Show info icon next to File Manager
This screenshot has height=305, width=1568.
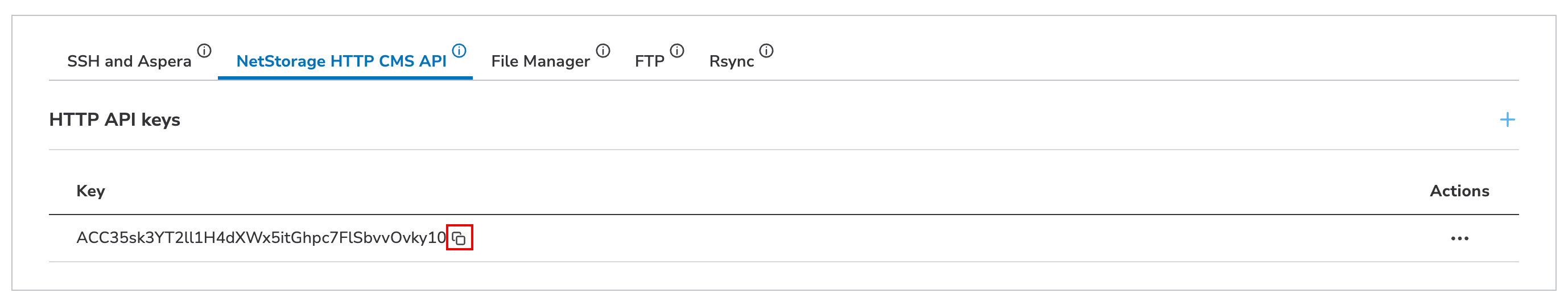pyautogui.click(x=603, y=51)
